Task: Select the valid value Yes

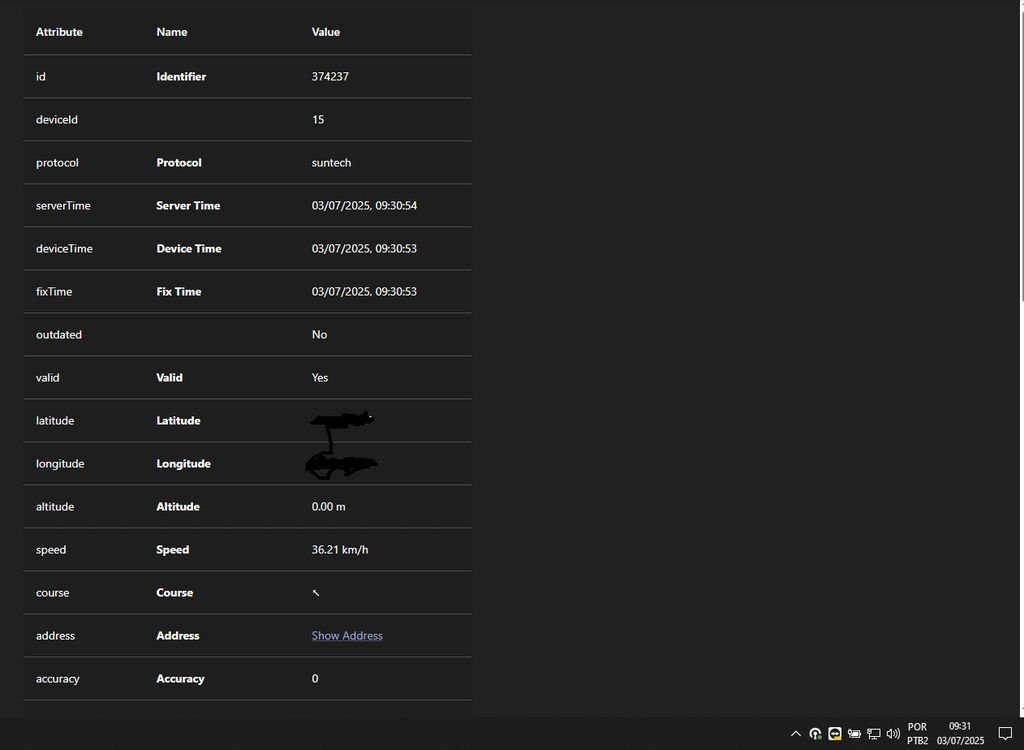Action: coord(320,378)
